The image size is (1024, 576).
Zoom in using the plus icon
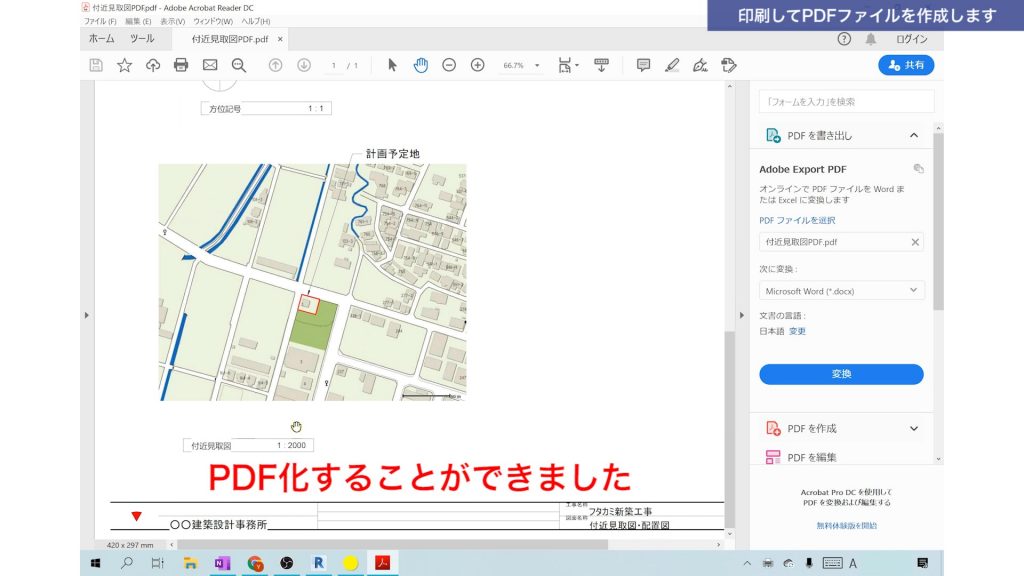point(477,65)
